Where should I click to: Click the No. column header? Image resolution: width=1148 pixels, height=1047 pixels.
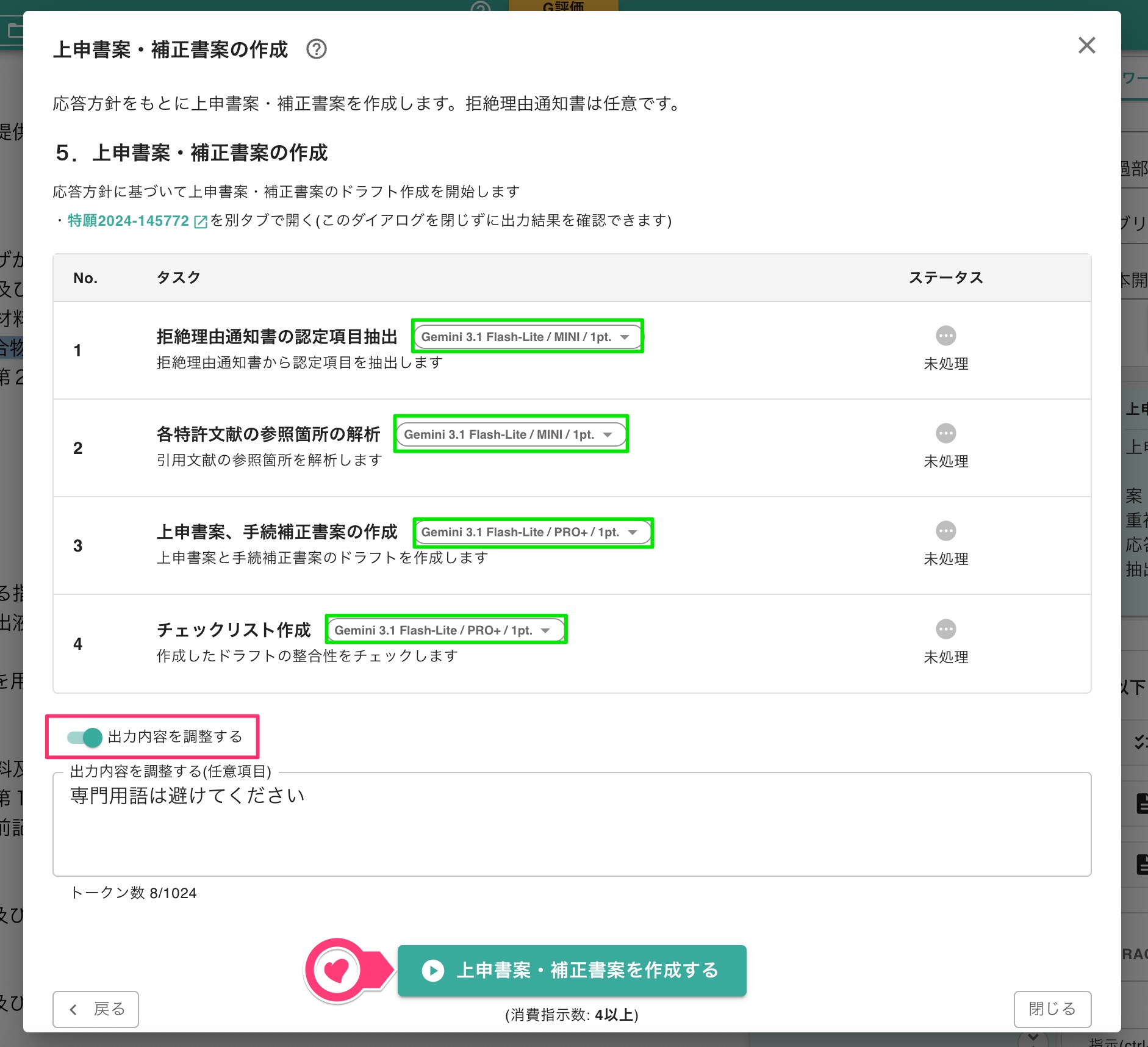pos(85,278)
